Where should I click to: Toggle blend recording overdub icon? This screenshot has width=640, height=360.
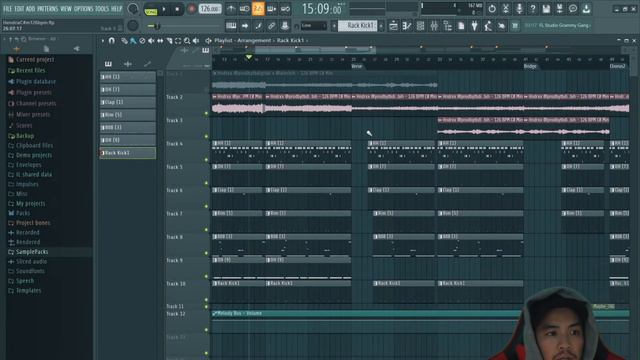(271, 9)
